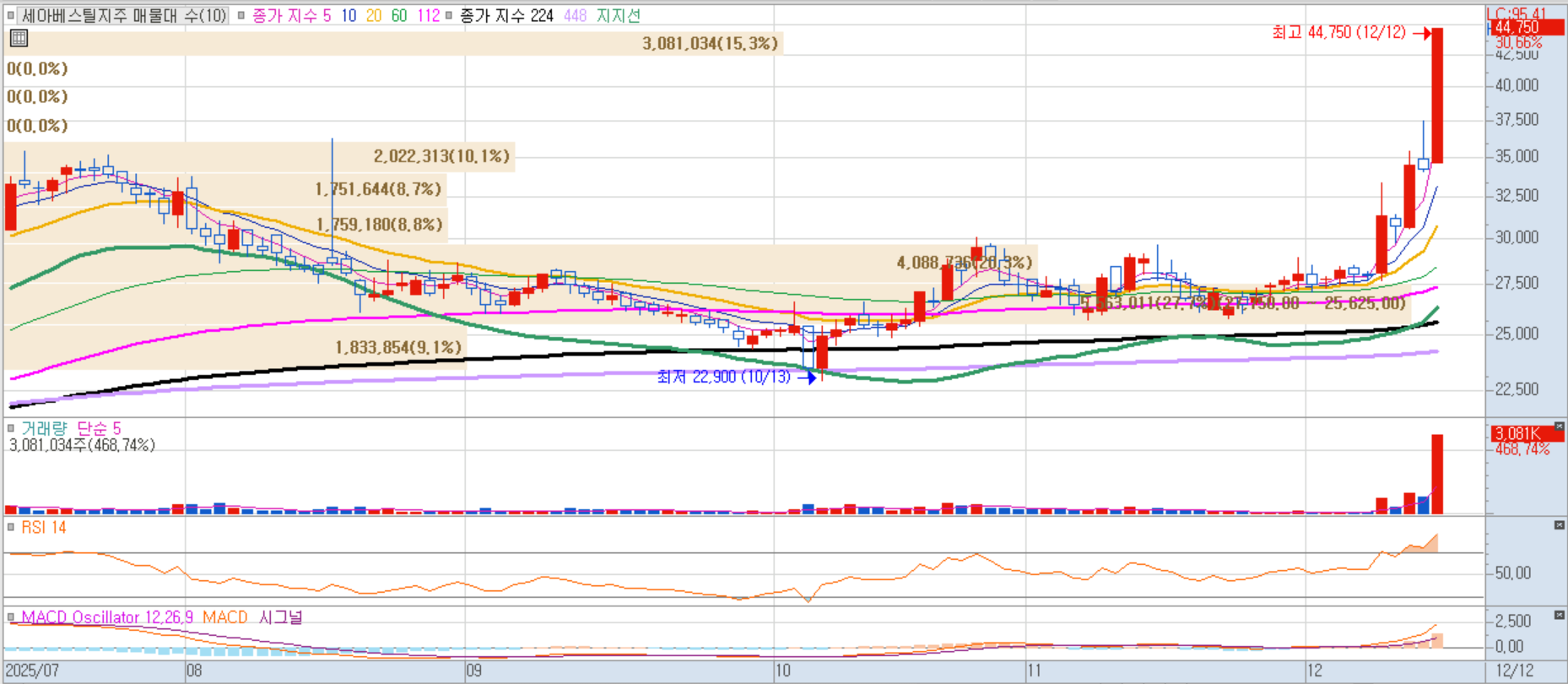
Task: Click the 2025/07 date axis label
Action: 32,670
